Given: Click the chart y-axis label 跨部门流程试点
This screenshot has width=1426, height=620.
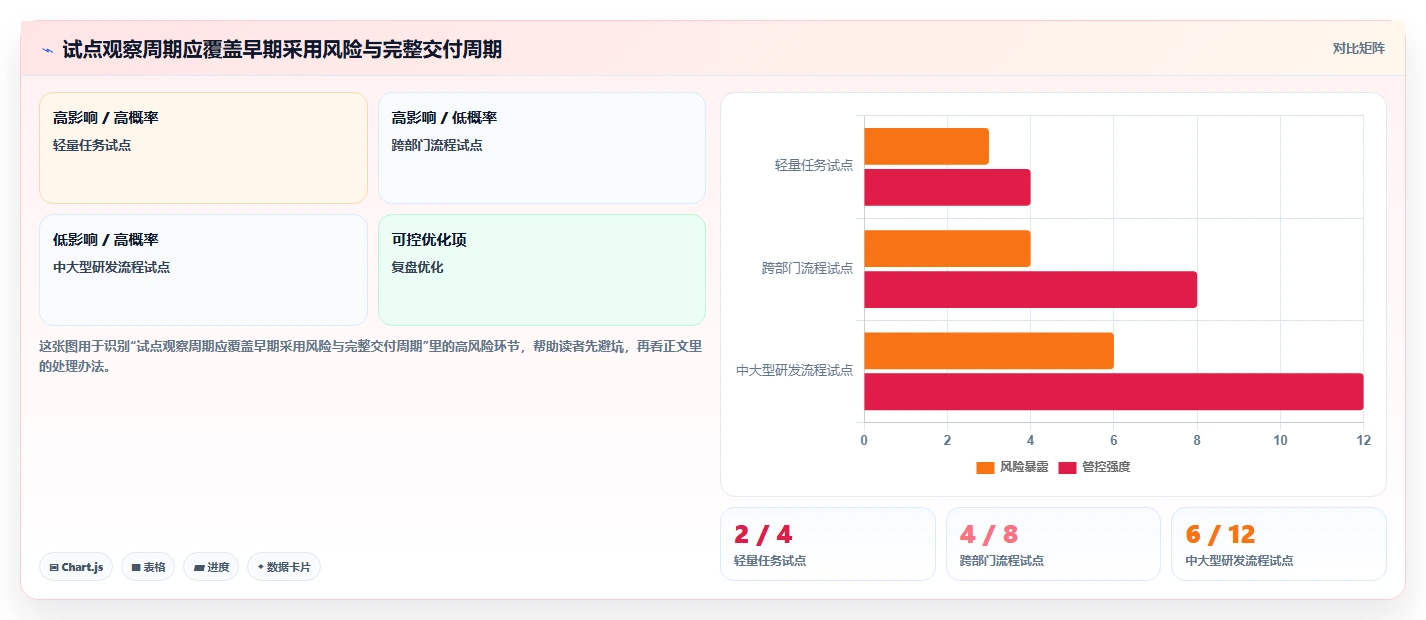Looking at the screenshot, I should pos(808,268).
